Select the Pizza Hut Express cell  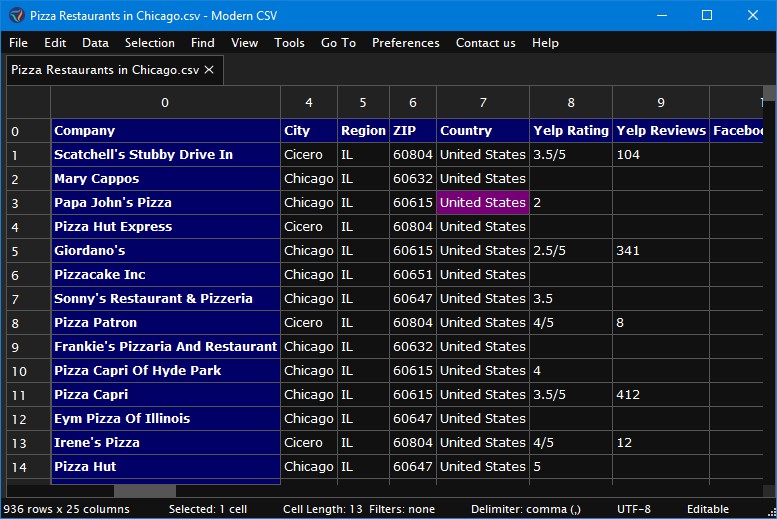[166, 227]
